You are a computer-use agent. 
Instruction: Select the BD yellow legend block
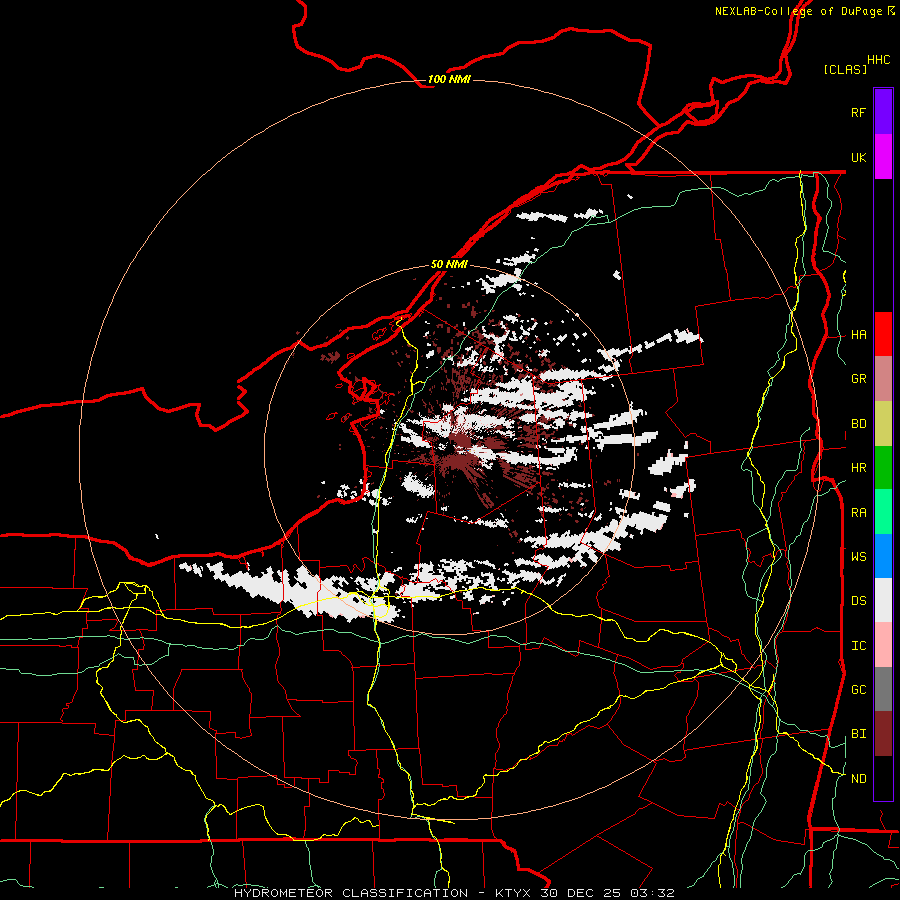click(x=883, y=424)
